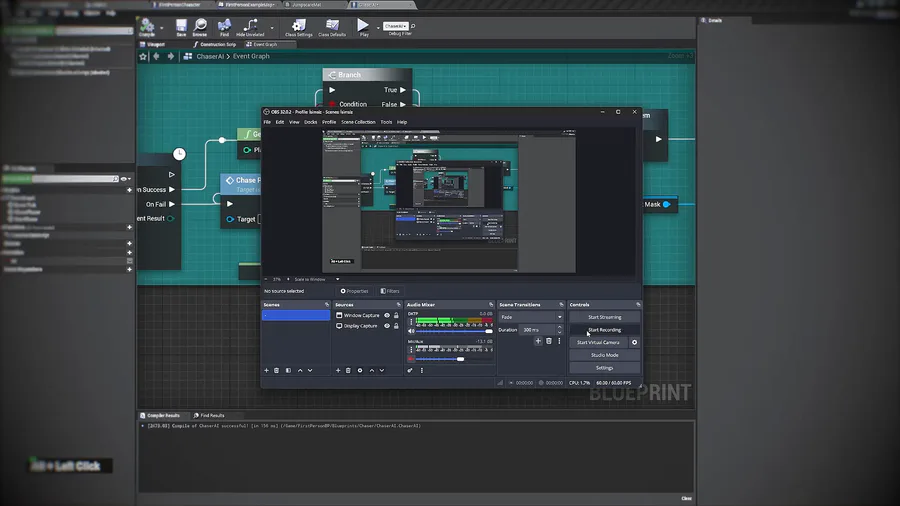Image resolution: width=900 pixels, height=506 pixels.
Task: Add a new scene in OBS Scenes dock
Action: (266, 371)
